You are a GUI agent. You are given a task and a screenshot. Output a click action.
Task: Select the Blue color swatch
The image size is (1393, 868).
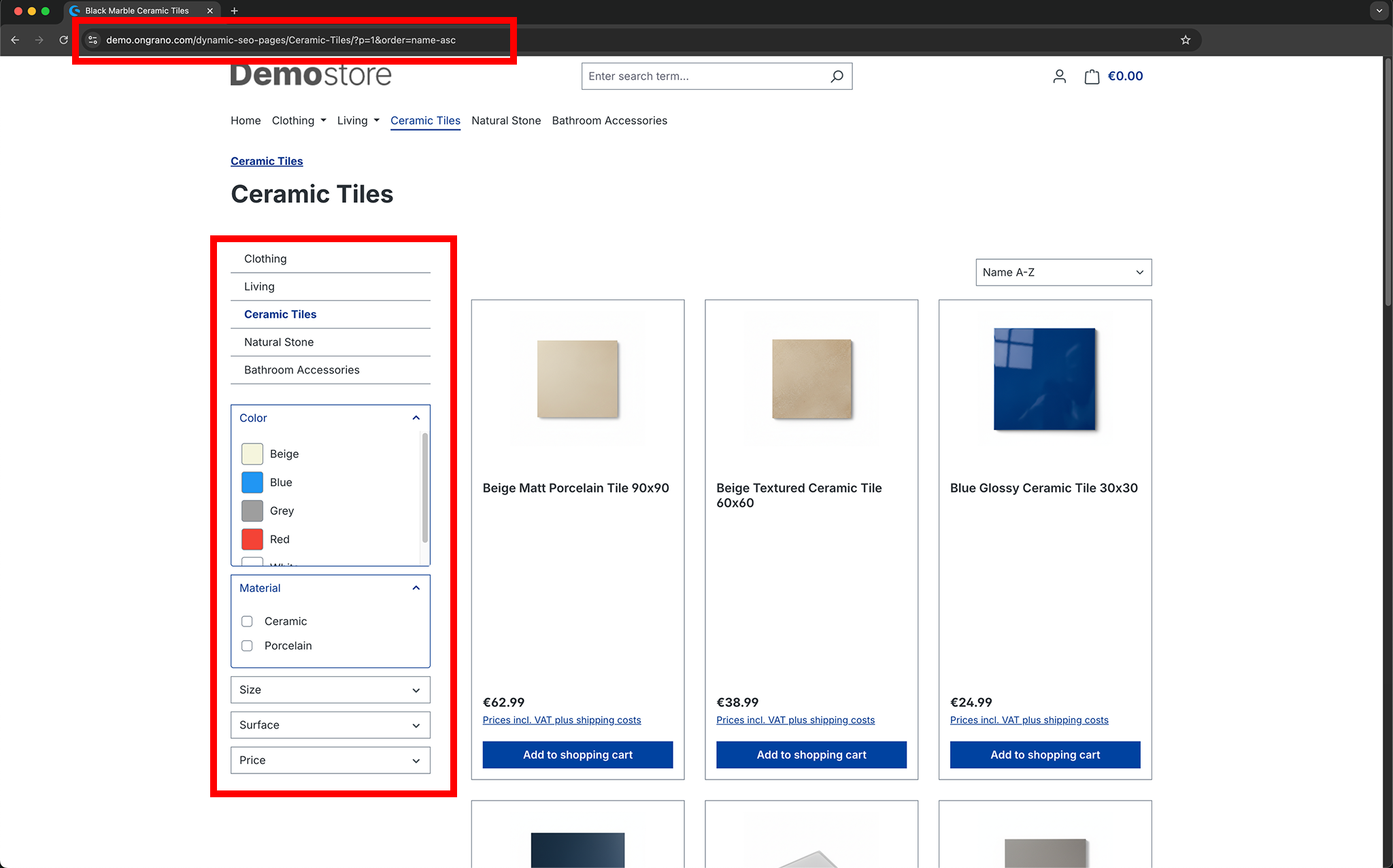pos(252,482)
